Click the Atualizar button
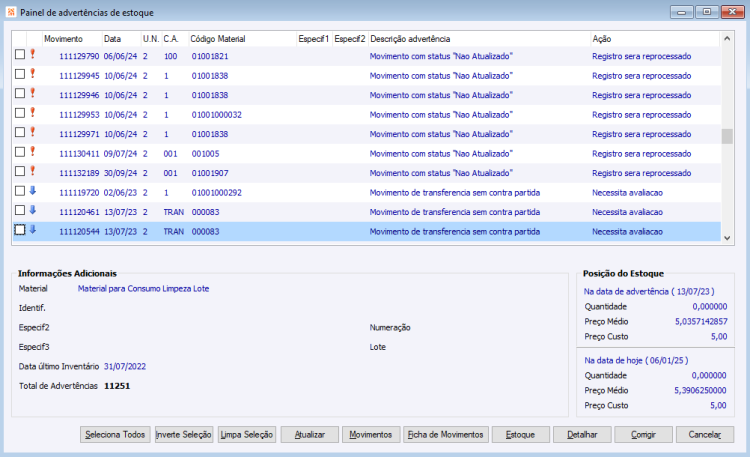 (309, 435)
